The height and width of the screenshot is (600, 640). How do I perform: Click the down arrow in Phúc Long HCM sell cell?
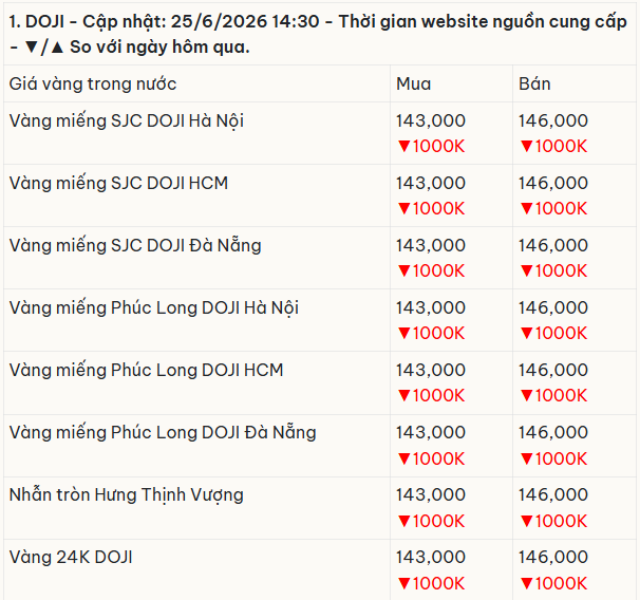(527, 396)
